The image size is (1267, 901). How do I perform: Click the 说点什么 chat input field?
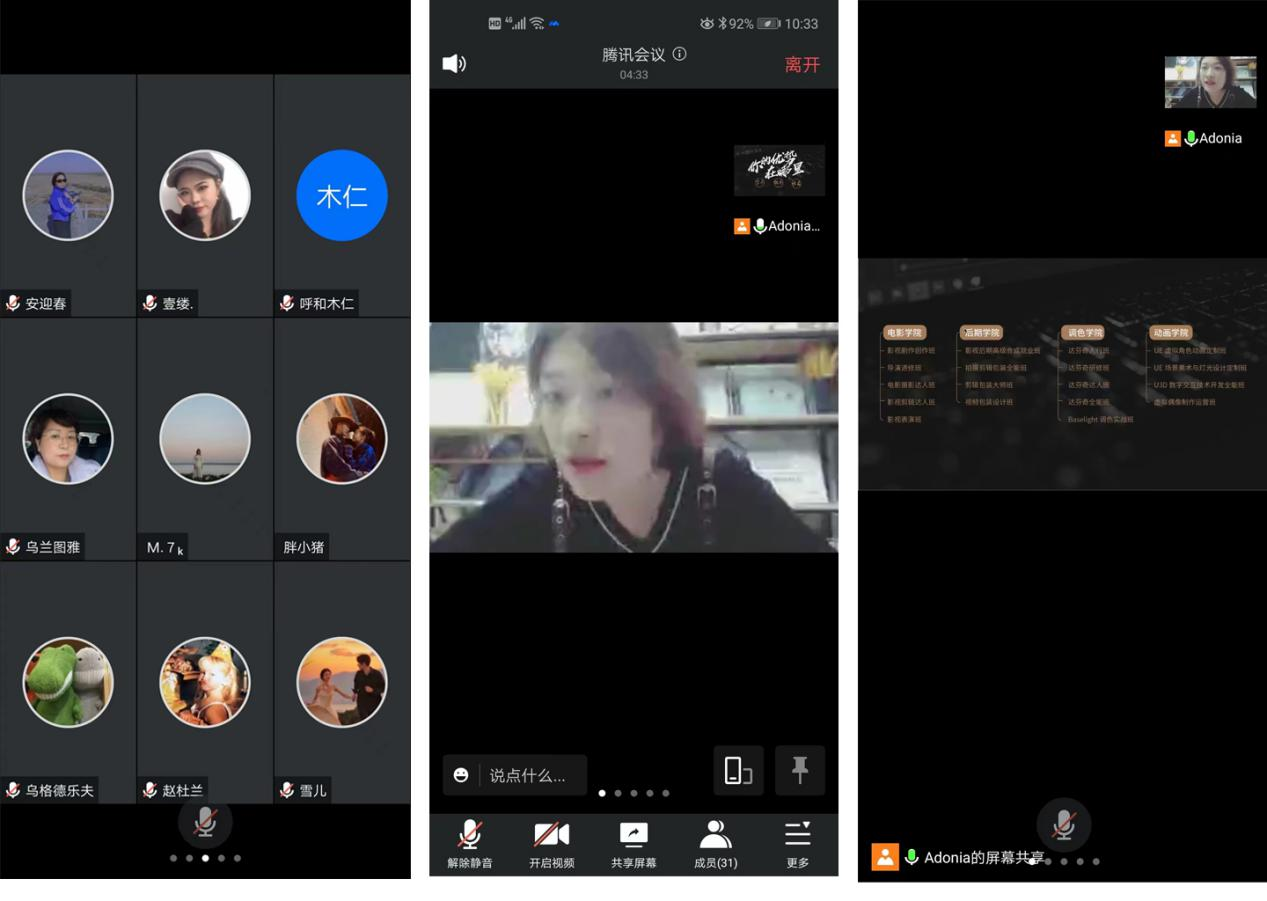[532, 775]
